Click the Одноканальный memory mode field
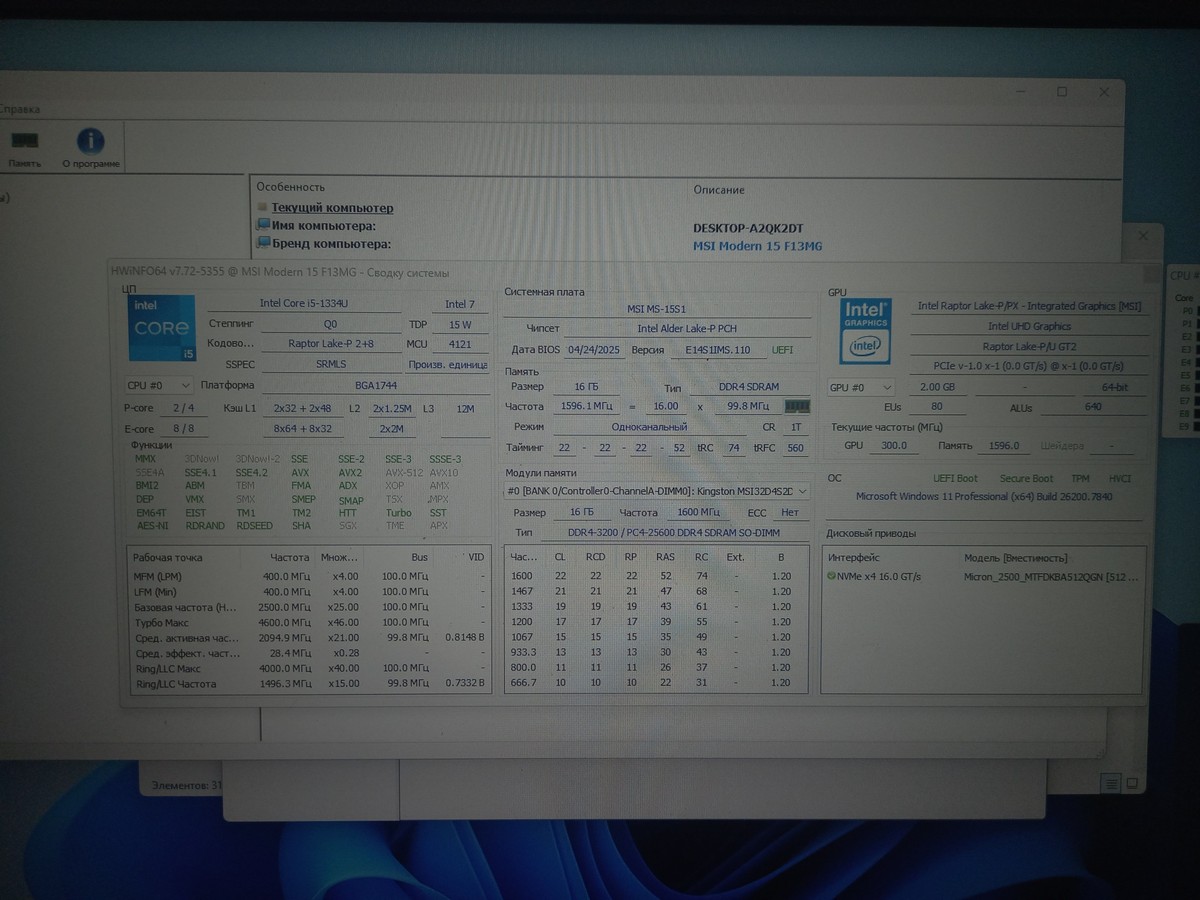This screenshot has height=900, width=1200. pyautogui.click(x=649, y=427)
